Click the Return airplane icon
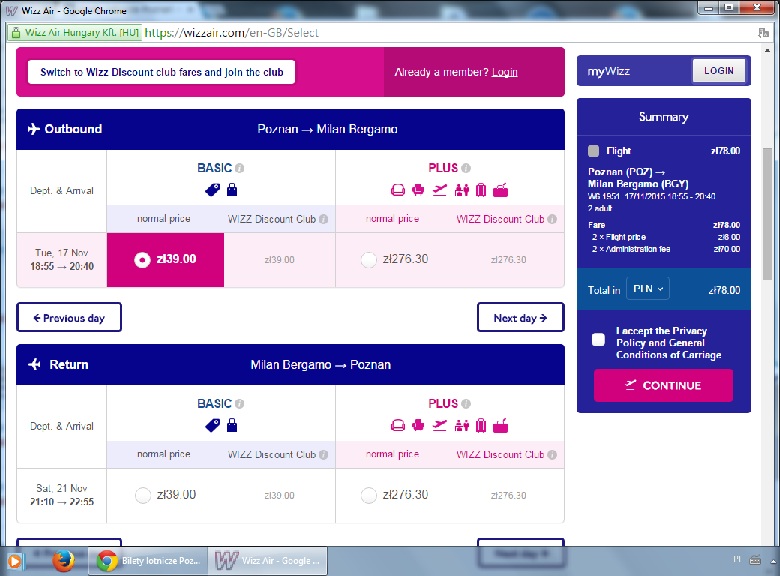Screen dimensions: 780x576 [x=34, y=365]
